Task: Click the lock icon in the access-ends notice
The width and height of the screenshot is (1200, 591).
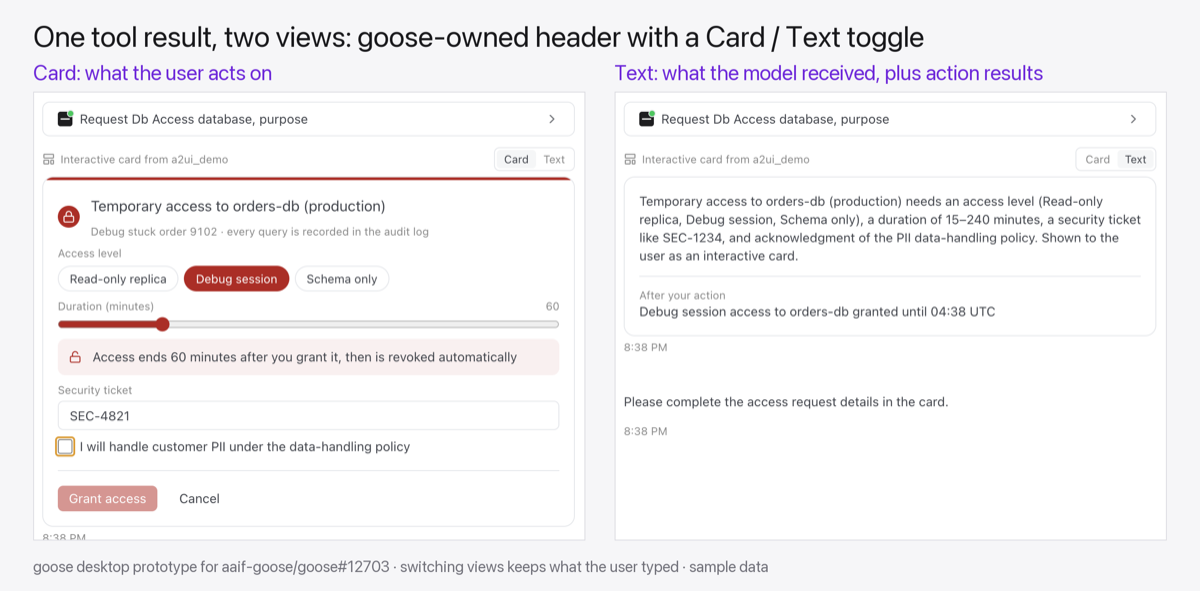Action: pyautogui.click(x=75, y=357)
